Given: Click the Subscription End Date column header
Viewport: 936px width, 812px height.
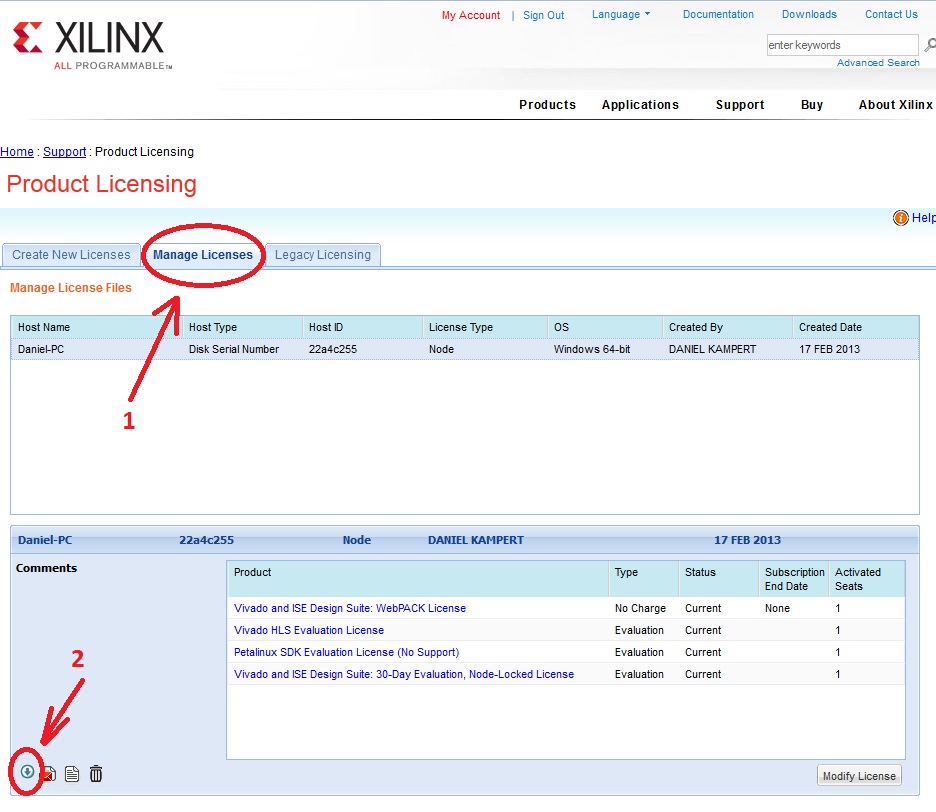Looking at the screenshot, I should pos(794,579).
